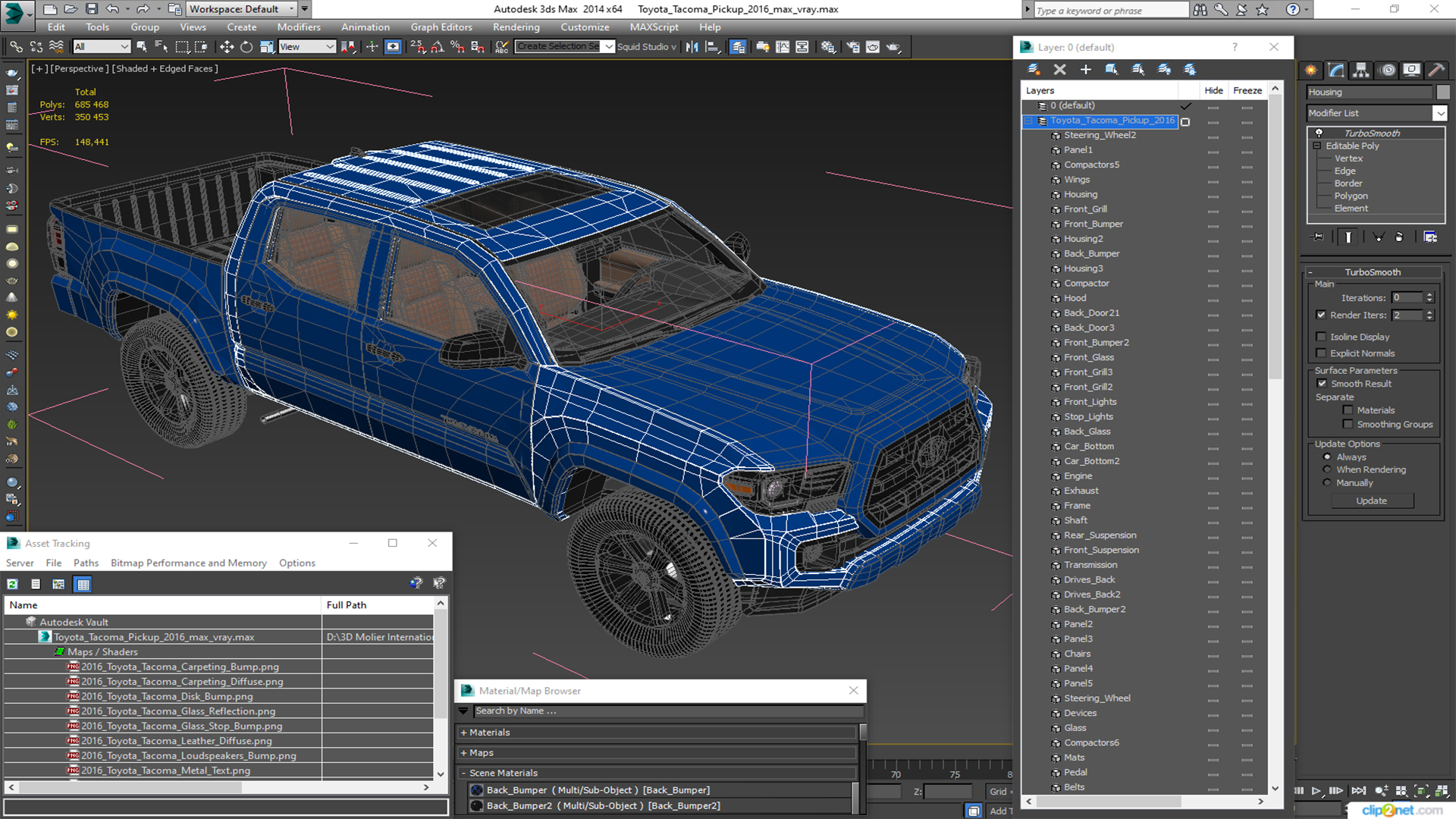Add selected objects to layer plus icon
Screen dimensions: 1456x819
[1086, 70]
